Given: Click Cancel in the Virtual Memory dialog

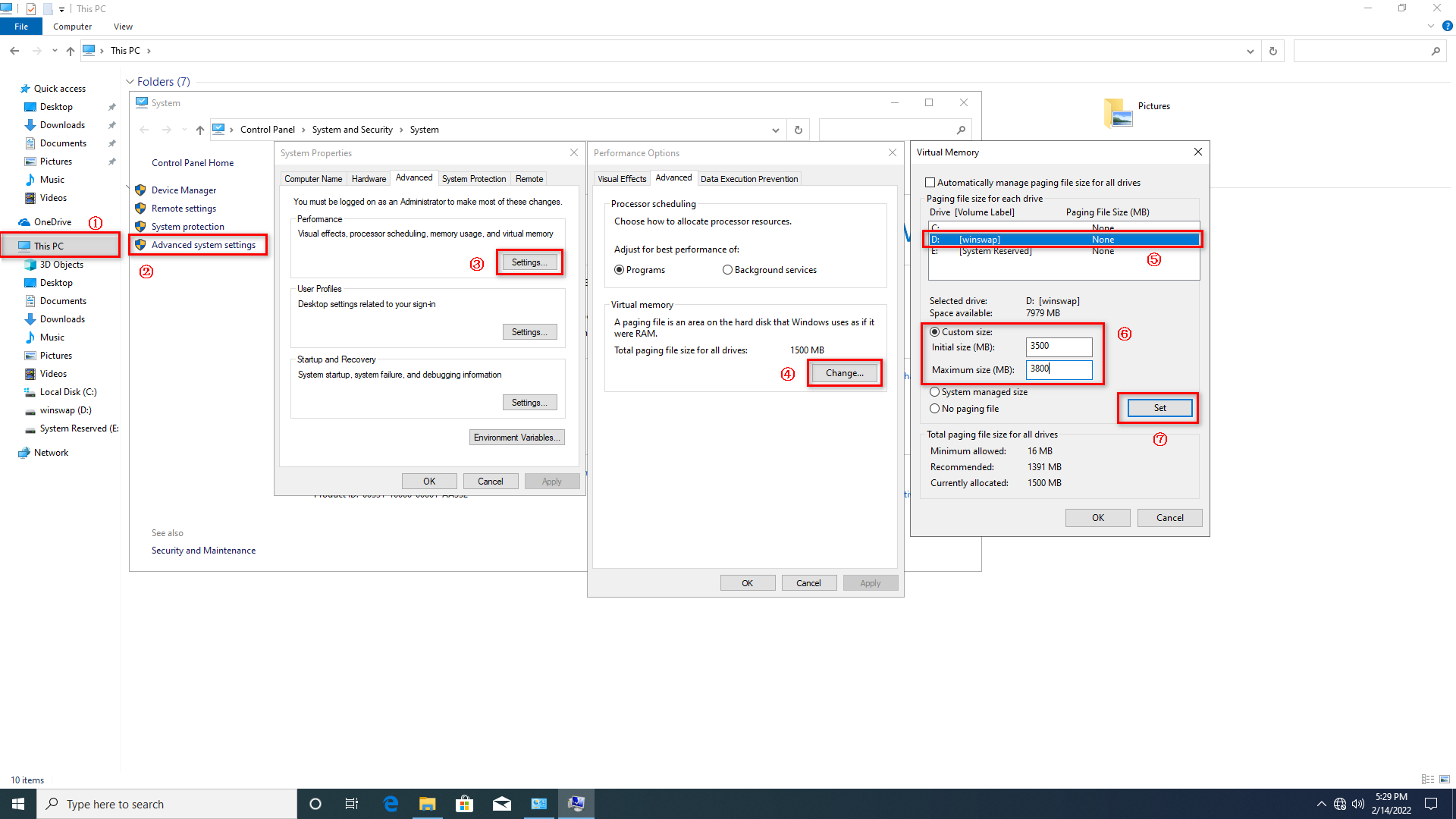Looking at the screenshot, I should [x=1169, y=518].
